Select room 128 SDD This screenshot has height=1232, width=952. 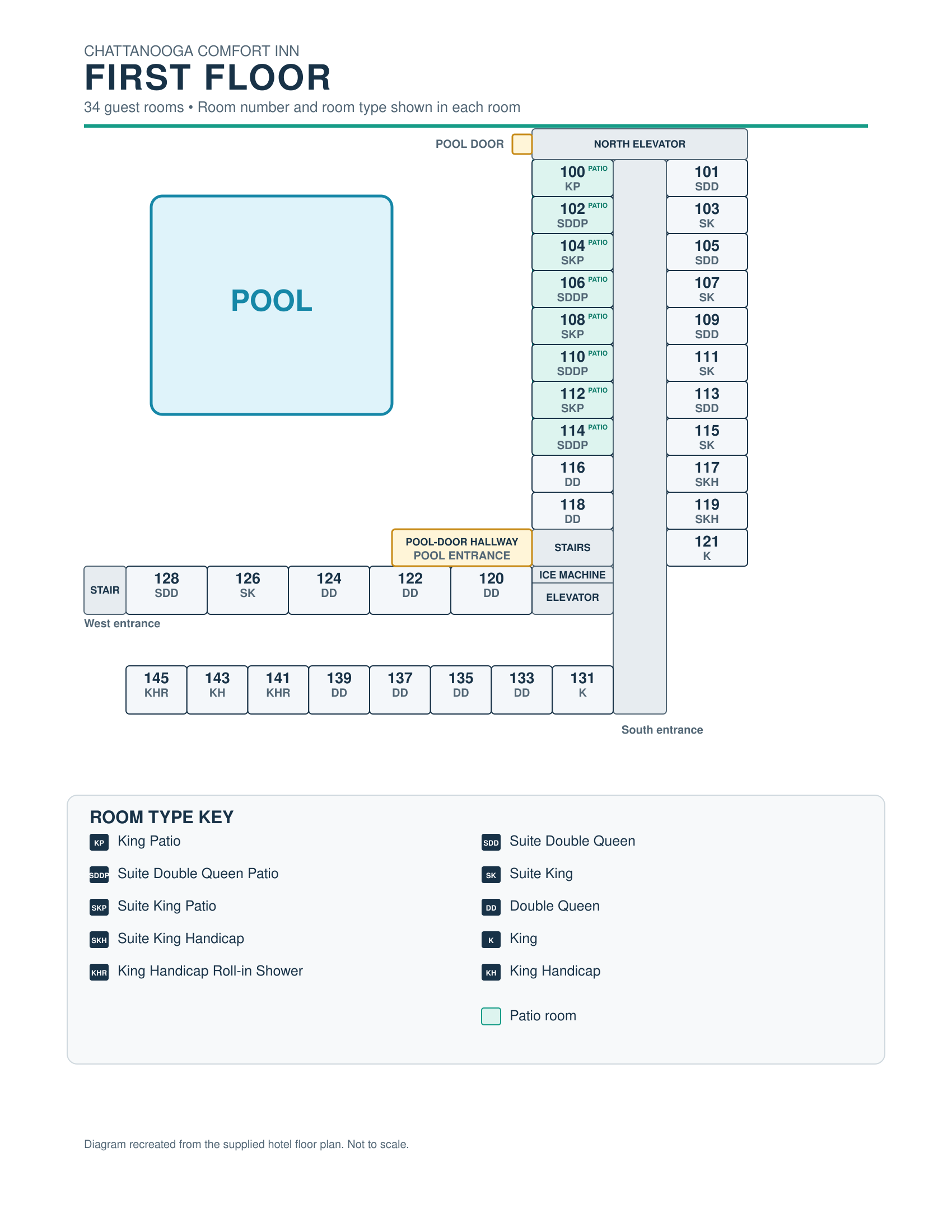pos(166,590)
